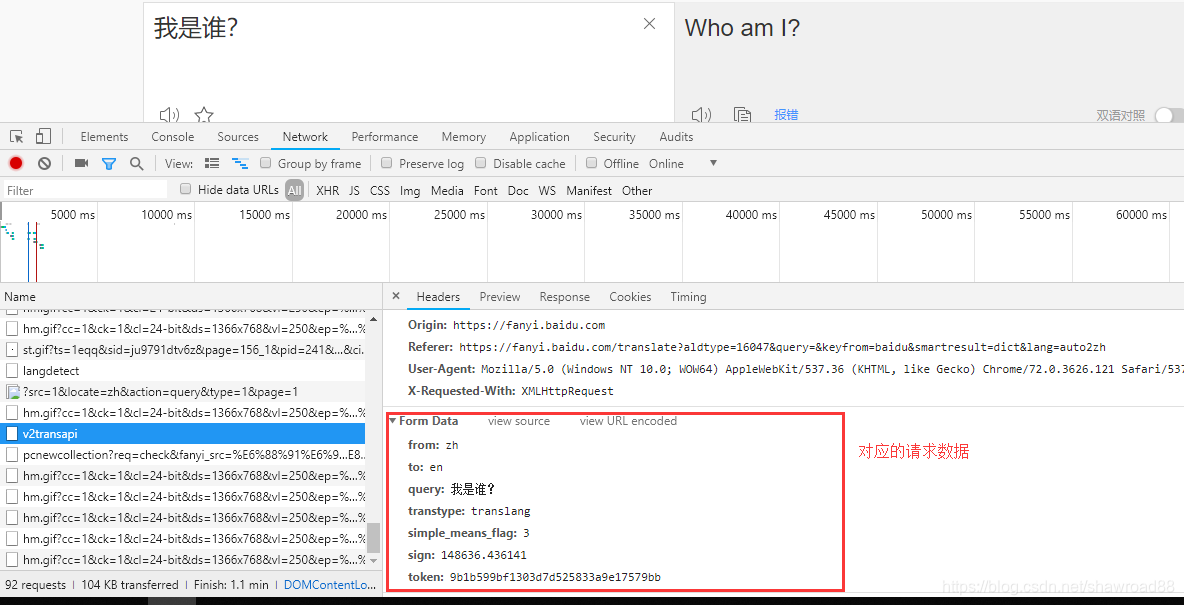This screenshot has height=605, width=1184.
Task: Switch to large request rows view icon
Action: [x=212, y=163]
